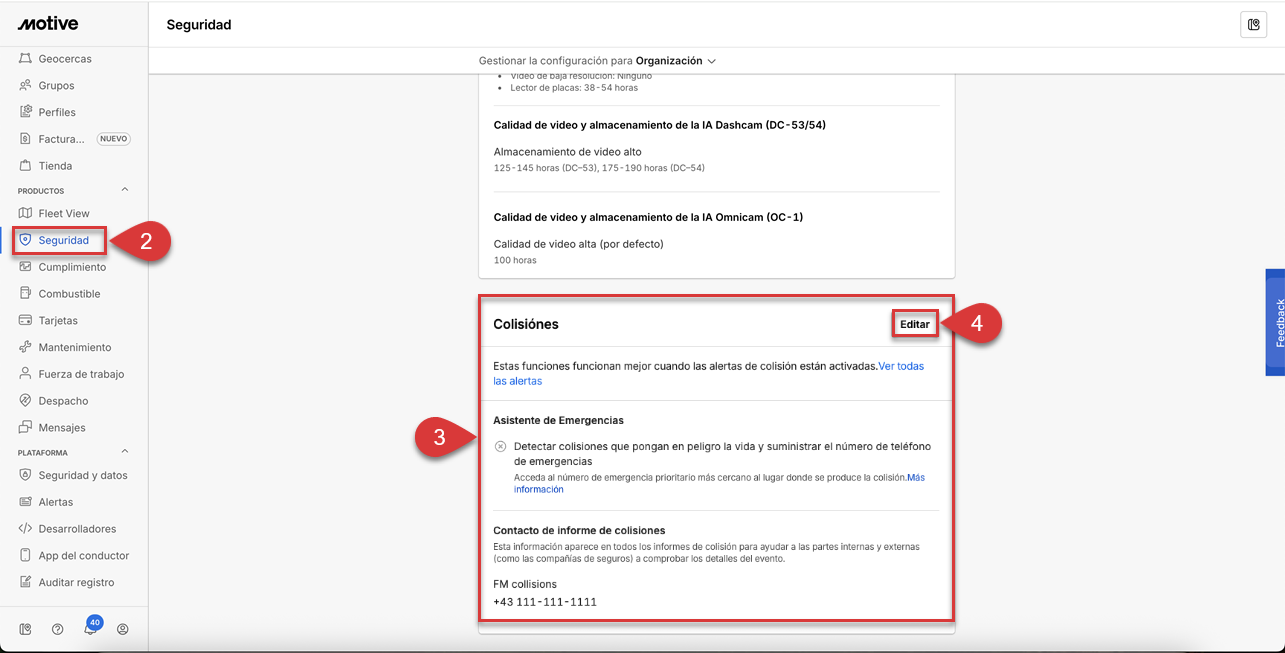The width and height of the screenshot is (1285, 653).
Task: Open Combustible fuel icon
Action: click(26, 294)
